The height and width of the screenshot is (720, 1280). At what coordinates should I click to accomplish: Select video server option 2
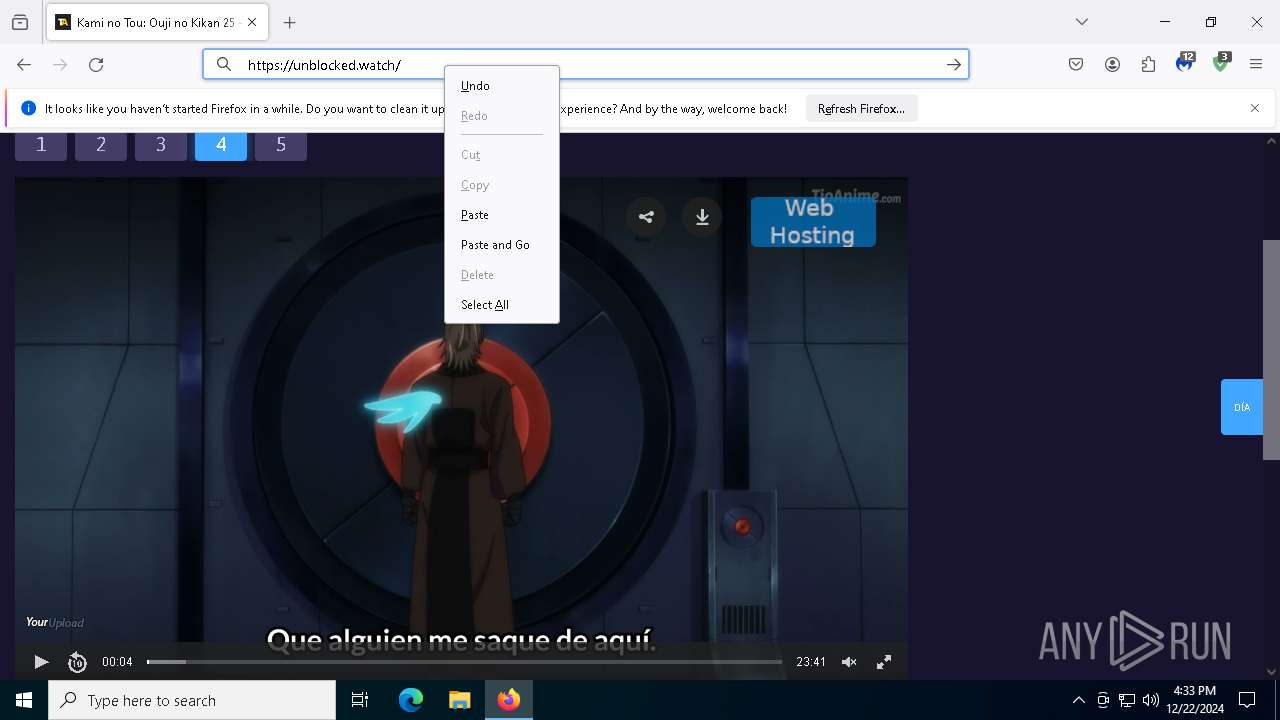[x=101, y=146]
